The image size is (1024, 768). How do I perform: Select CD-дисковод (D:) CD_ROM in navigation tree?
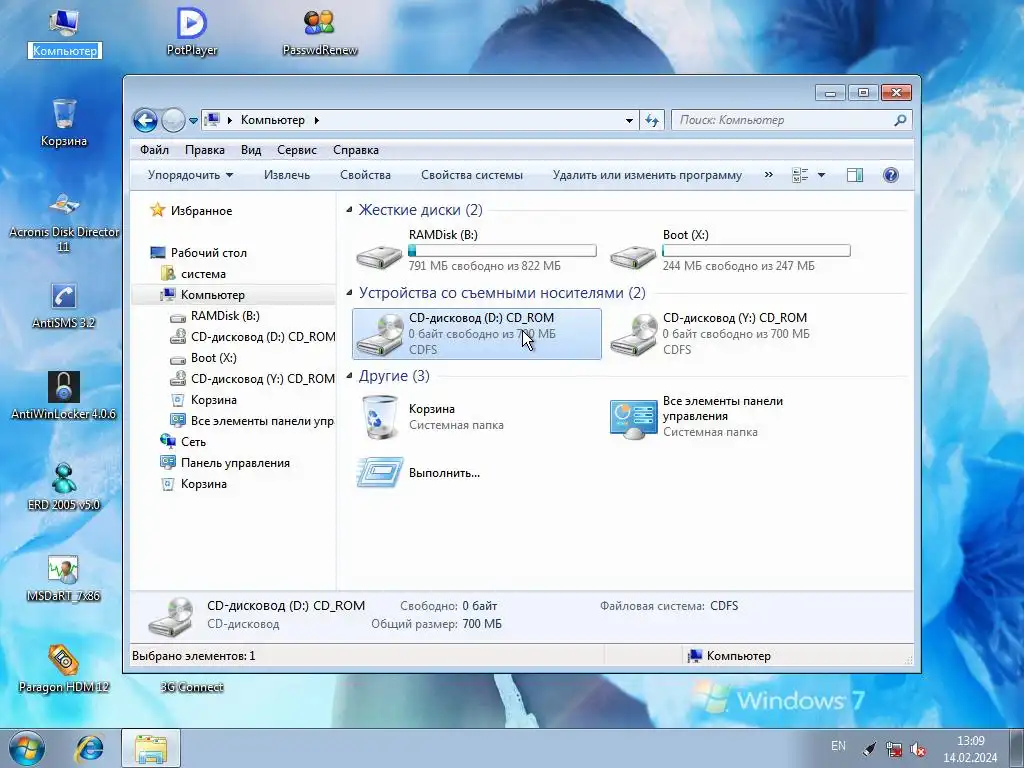tap(263, 337)
